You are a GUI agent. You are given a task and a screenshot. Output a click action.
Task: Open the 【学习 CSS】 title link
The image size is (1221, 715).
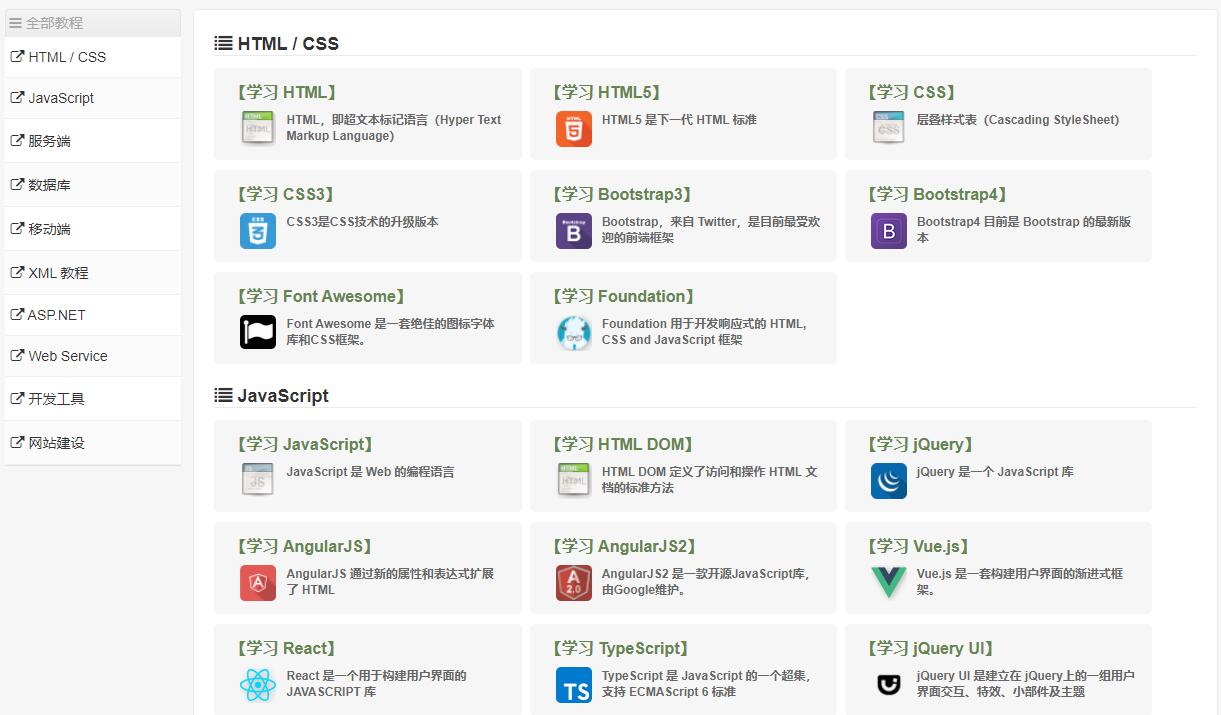tap(911, 92)
